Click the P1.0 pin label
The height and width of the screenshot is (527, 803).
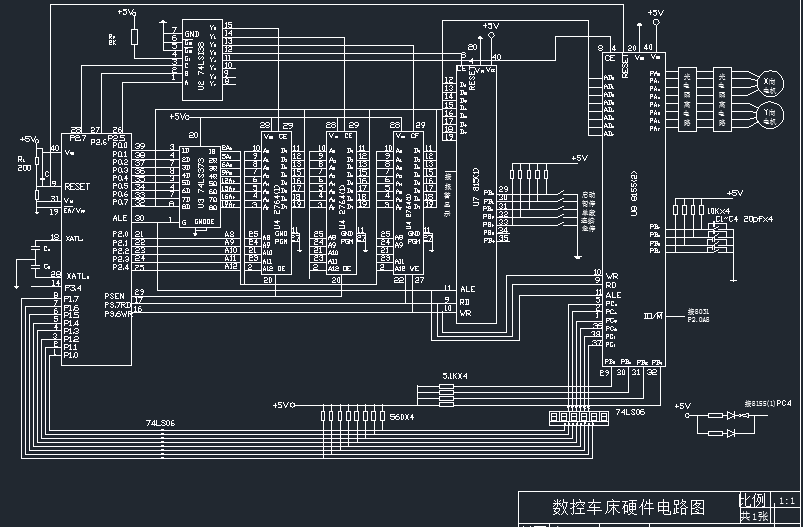[x=71, y=355]
